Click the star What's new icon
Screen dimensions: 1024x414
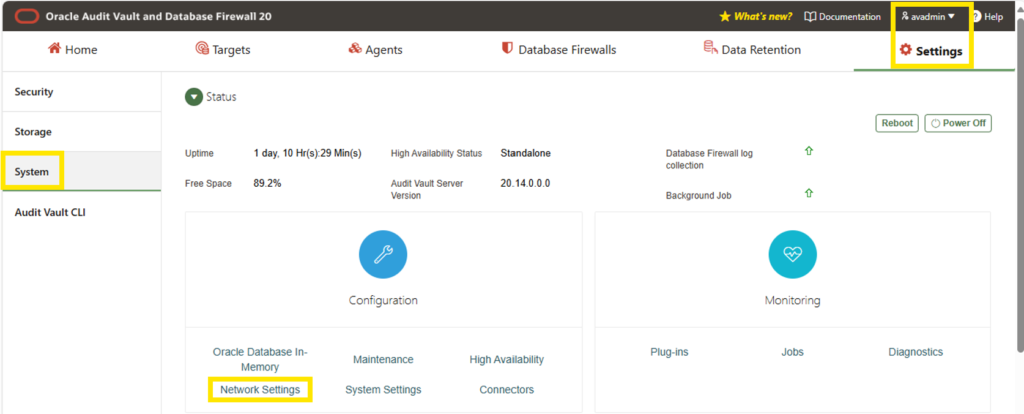[724, 17]
